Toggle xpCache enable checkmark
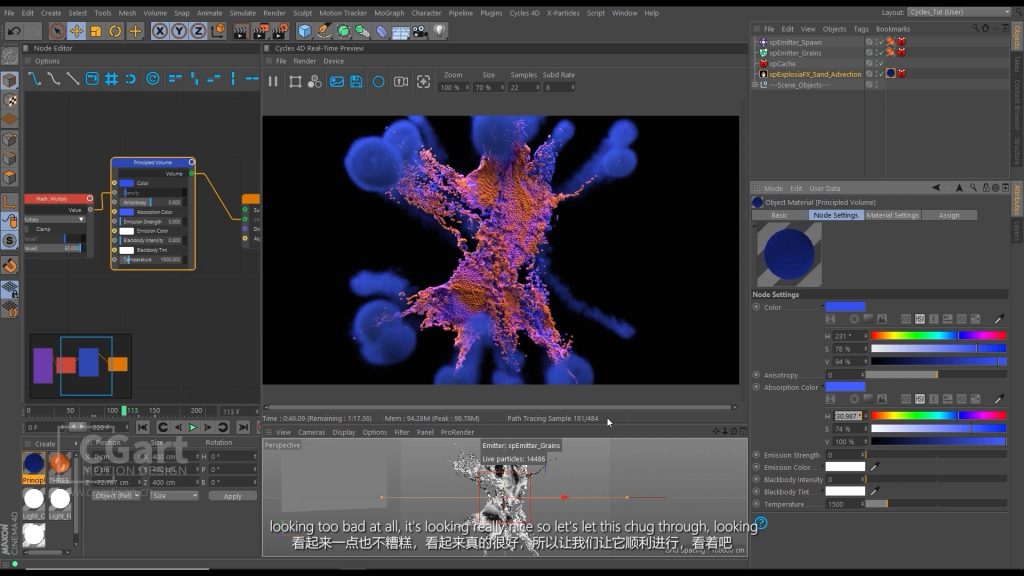This screenshot has height=576, width=1024. (880, 65)
